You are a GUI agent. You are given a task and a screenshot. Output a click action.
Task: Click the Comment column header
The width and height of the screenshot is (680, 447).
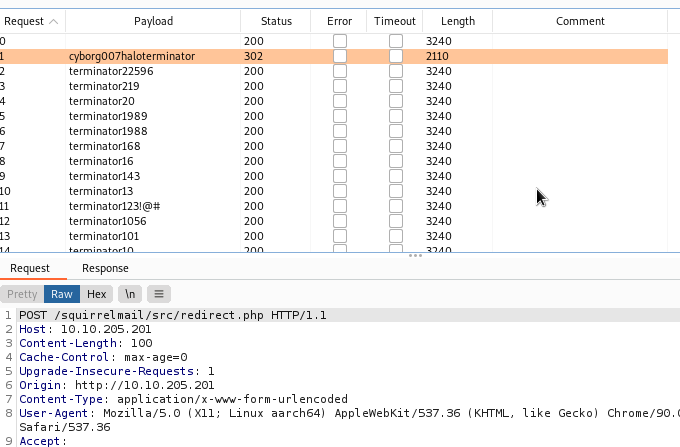click(x=580, y=21)
